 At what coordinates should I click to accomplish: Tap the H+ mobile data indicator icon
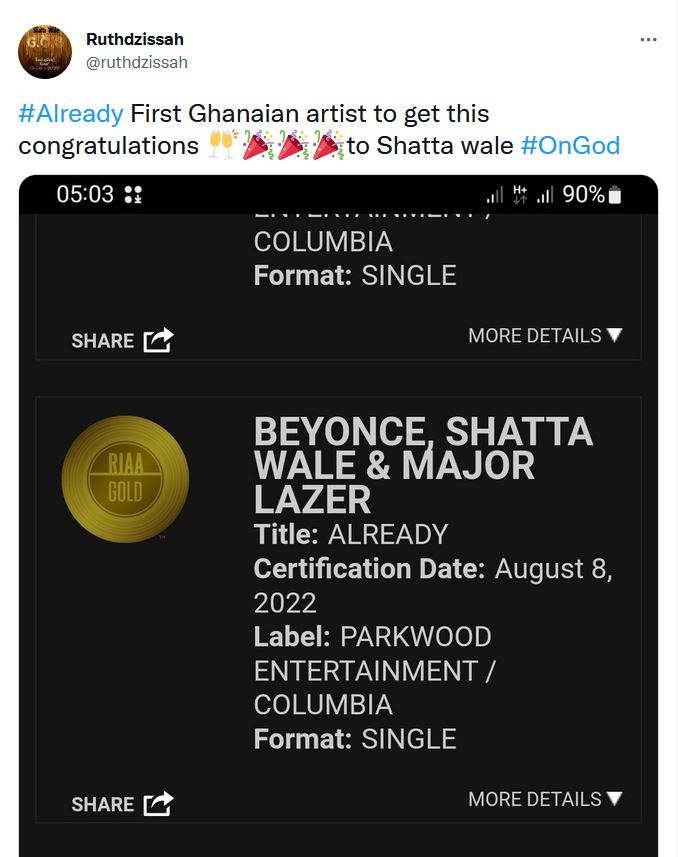(x=520, y=195)
